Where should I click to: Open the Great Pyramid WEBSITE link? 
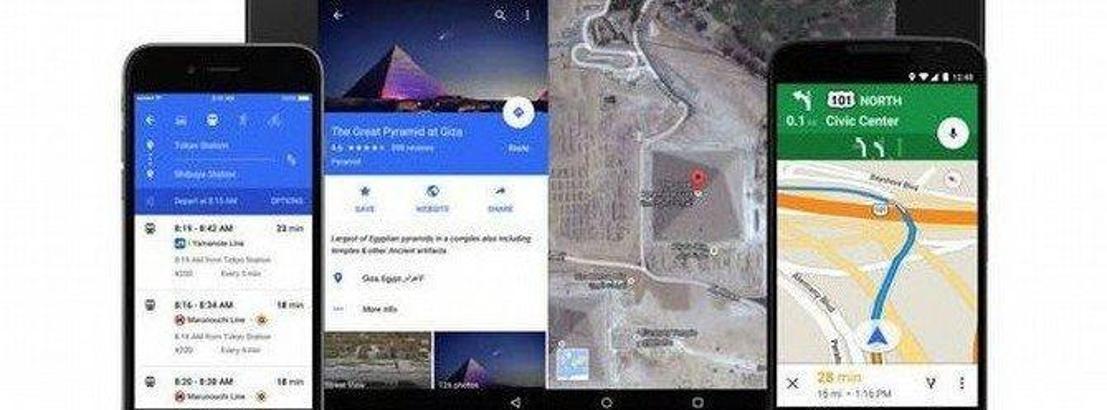tap(433, 199)
